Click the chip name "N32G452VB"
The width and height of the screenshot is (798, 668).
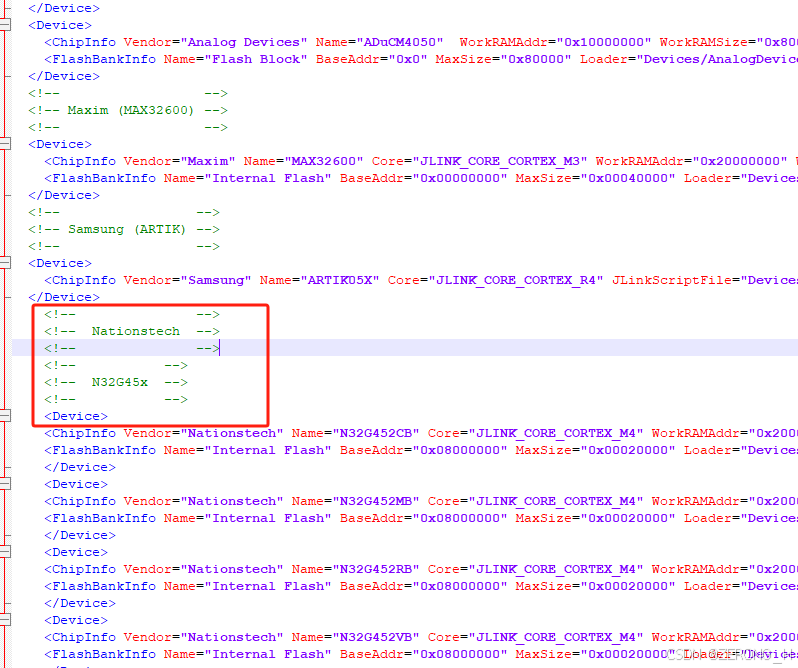pos(376,637)
